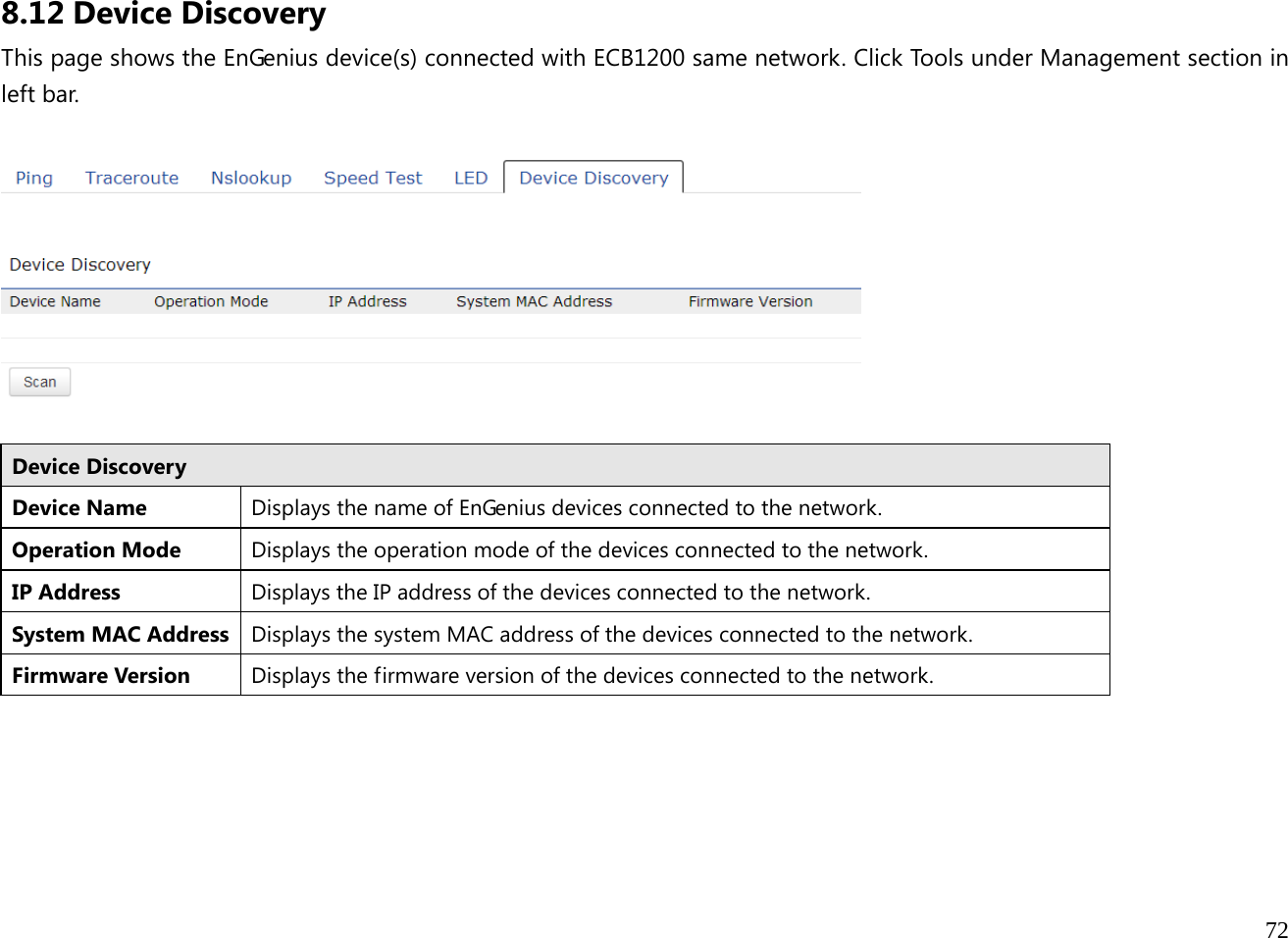Click the 'Displays the IP address' description

pyautogui.click(x=561, y=592)
